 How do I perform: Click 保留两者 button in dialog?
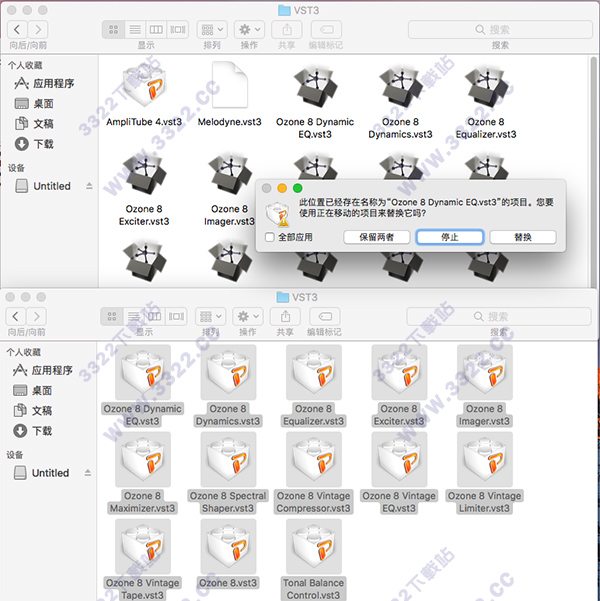376,237
